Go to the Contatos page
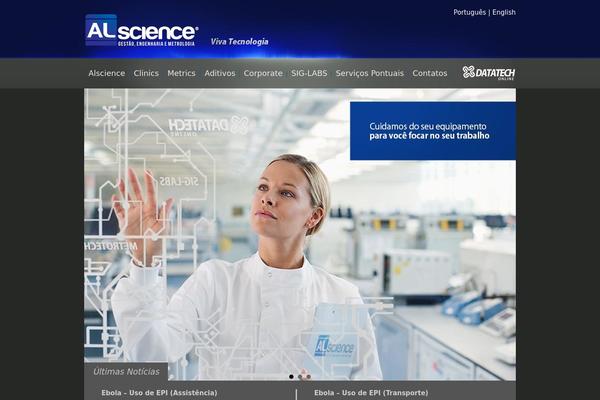This screenshot has width=600, height=400. pos(430,73)
